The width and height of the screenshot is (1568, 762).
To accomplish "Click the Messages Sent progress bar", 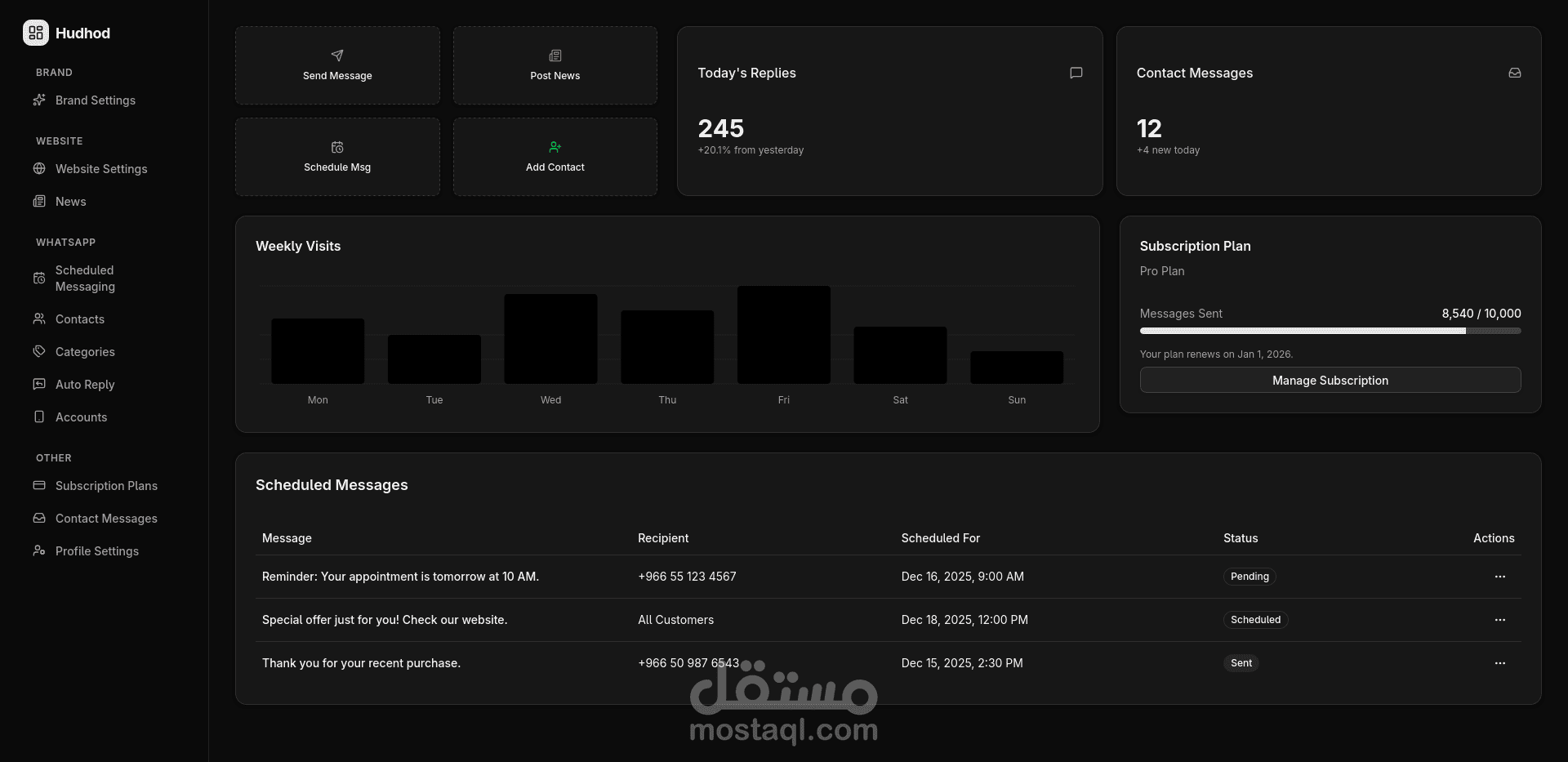I will pyautogui.click(x=1330, y=331).
